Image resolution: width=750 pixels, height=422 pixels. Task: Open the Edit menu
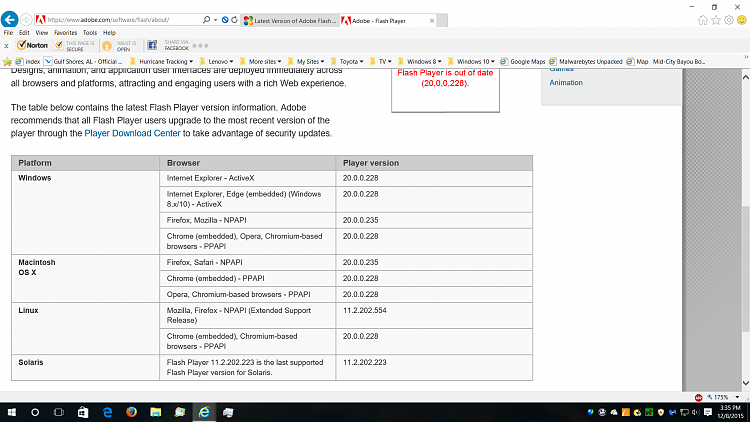click(24, 33)
